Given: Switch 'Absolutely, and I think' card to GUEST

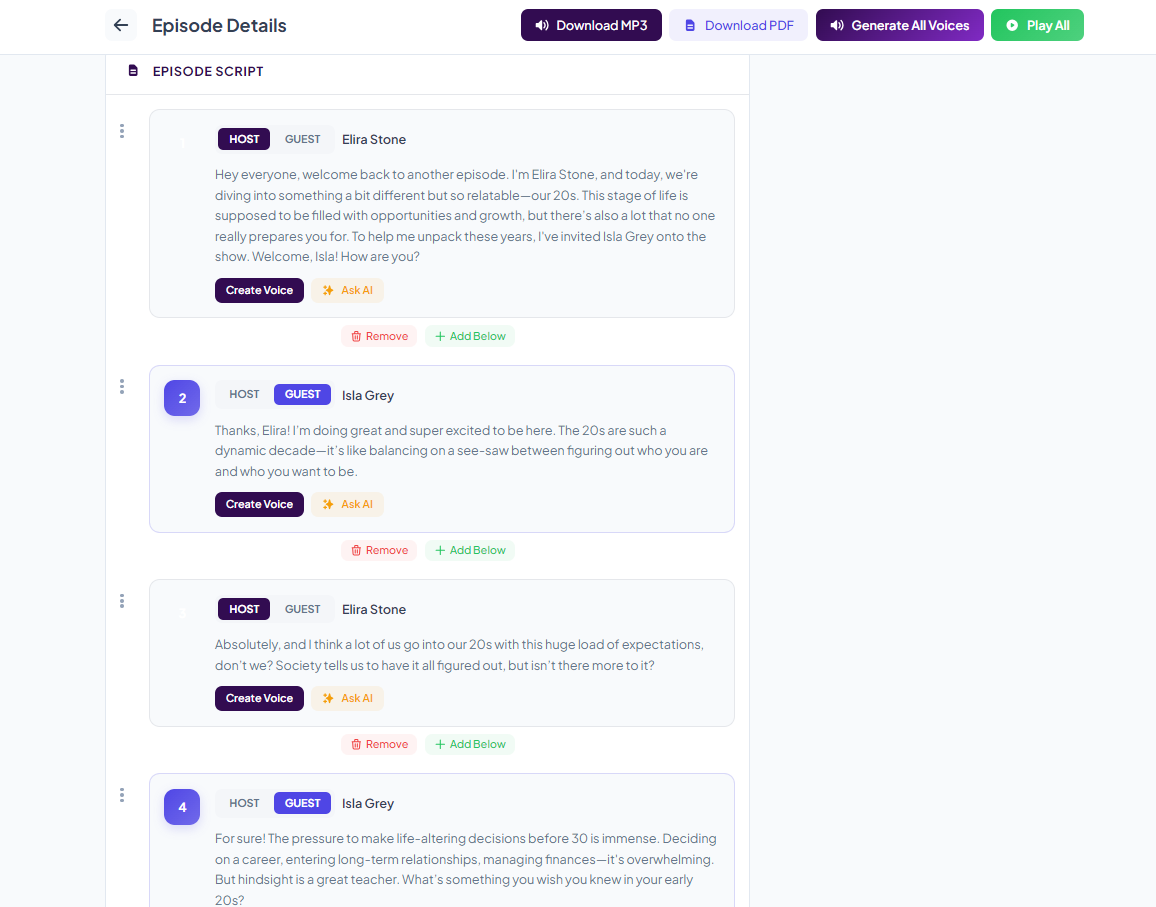Looking at the screenshot, I should pyautogui.click(x=302, y=609).
